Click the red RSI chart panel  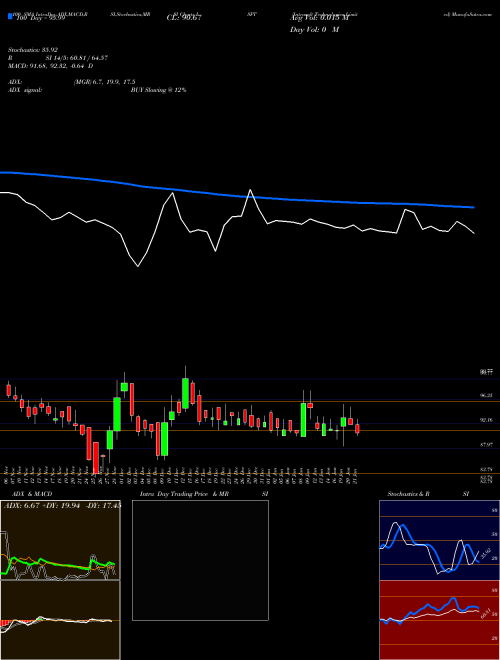click(439, 620)
